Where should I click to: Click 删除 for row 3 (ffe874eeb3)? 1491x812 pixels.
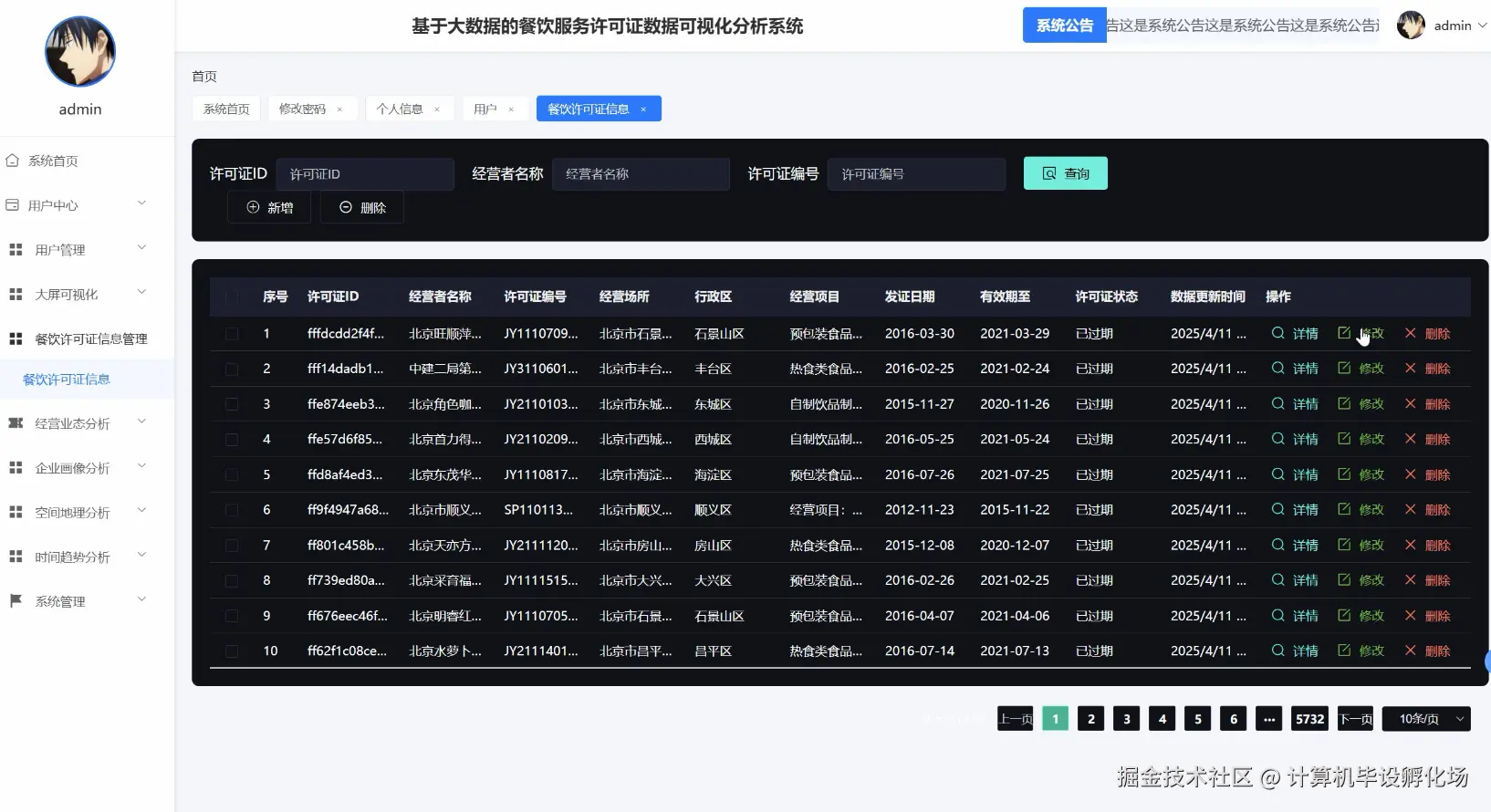[1428, 404]
